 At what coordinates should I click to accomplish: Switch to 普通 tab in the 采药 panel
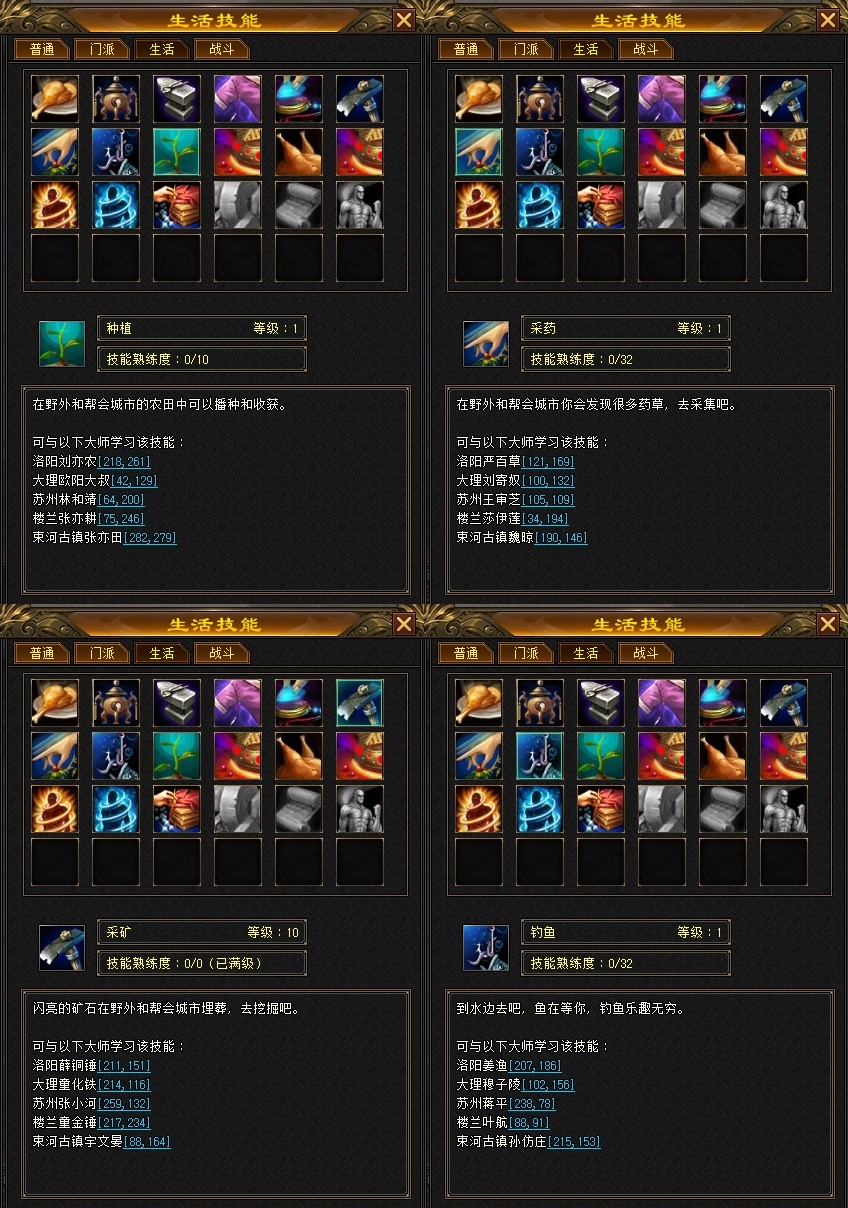tap(465, 49)
